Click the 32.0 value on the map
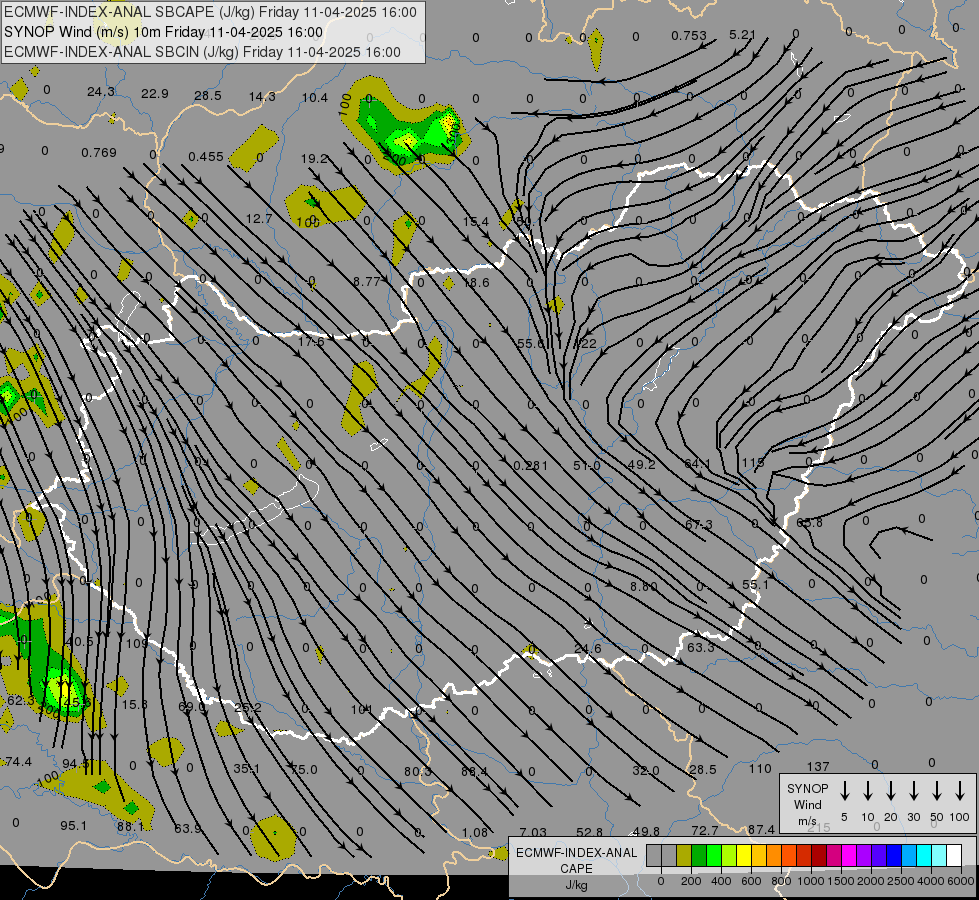The height and width of the screenshot is (900, 979). coord(646,771)
